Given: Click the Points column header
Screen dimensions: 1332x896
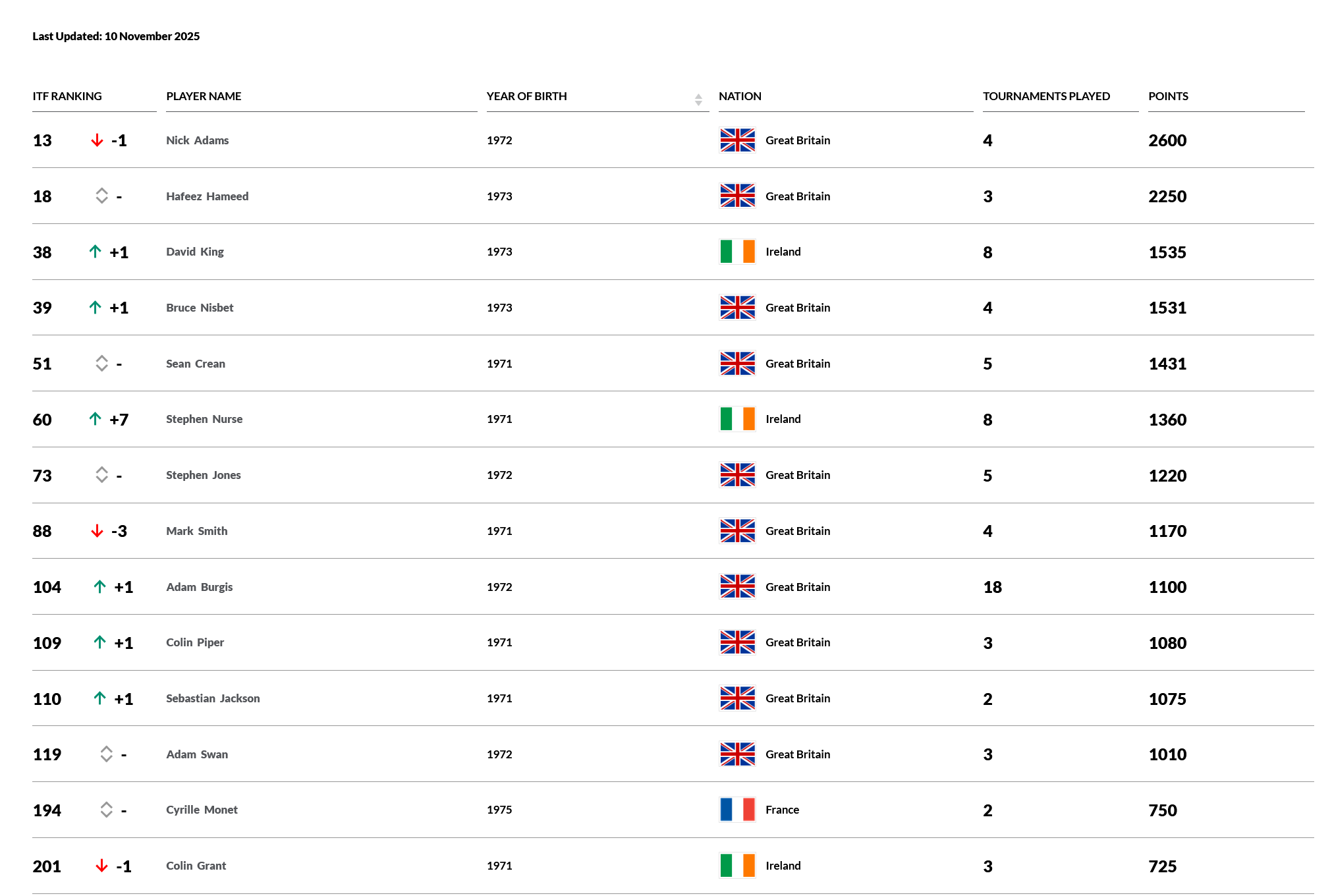Looking at the screenshot, I should tap(1168, 96).
